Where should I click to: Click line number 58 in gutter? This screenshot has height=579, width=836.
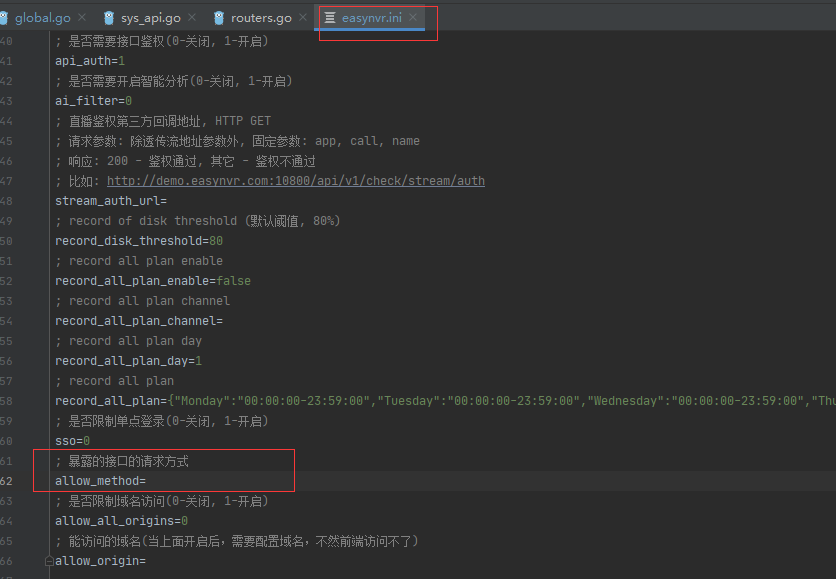tap(6, 401)
